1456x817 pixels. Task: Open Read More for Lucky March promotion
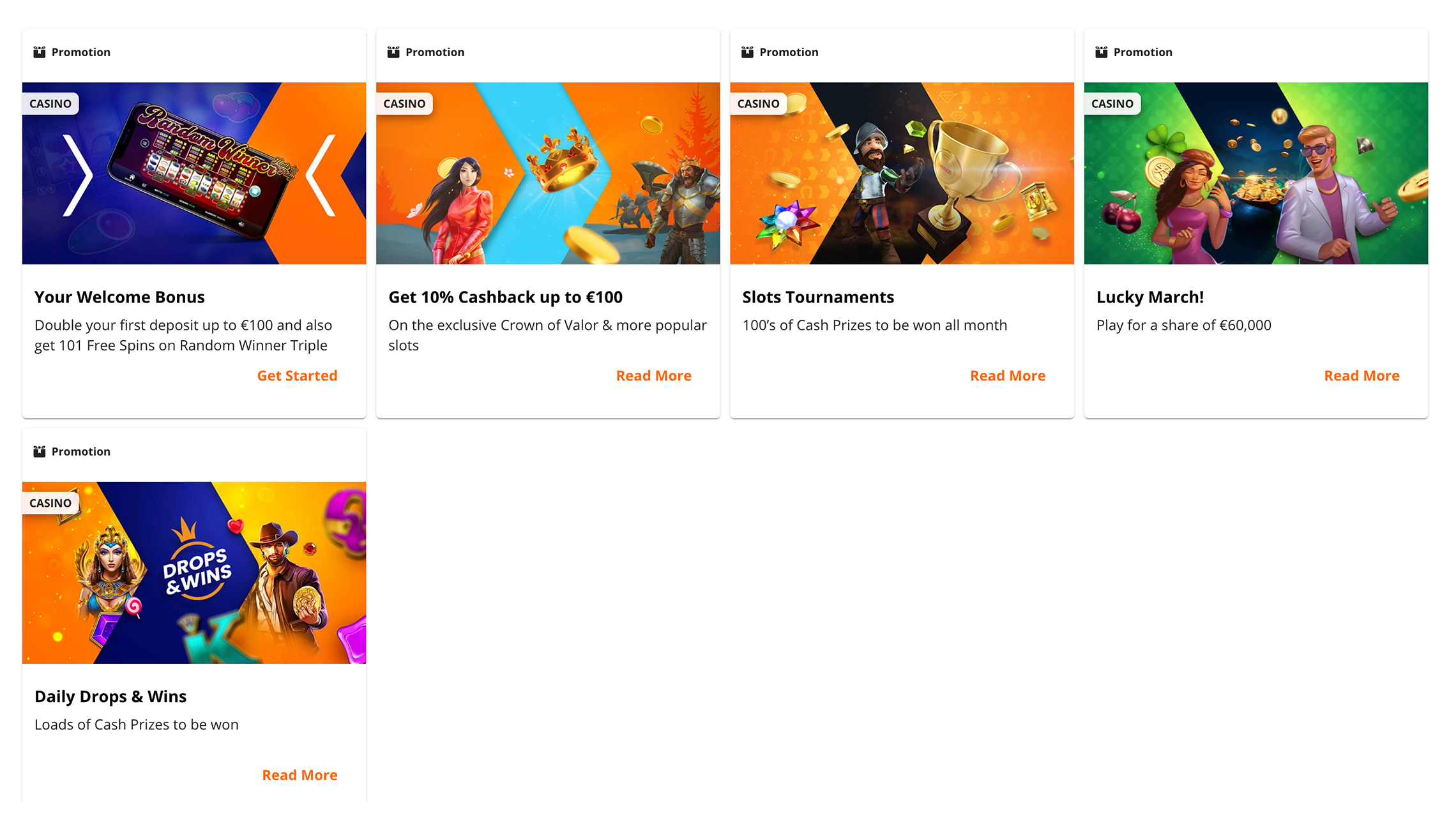point(1361,375)
